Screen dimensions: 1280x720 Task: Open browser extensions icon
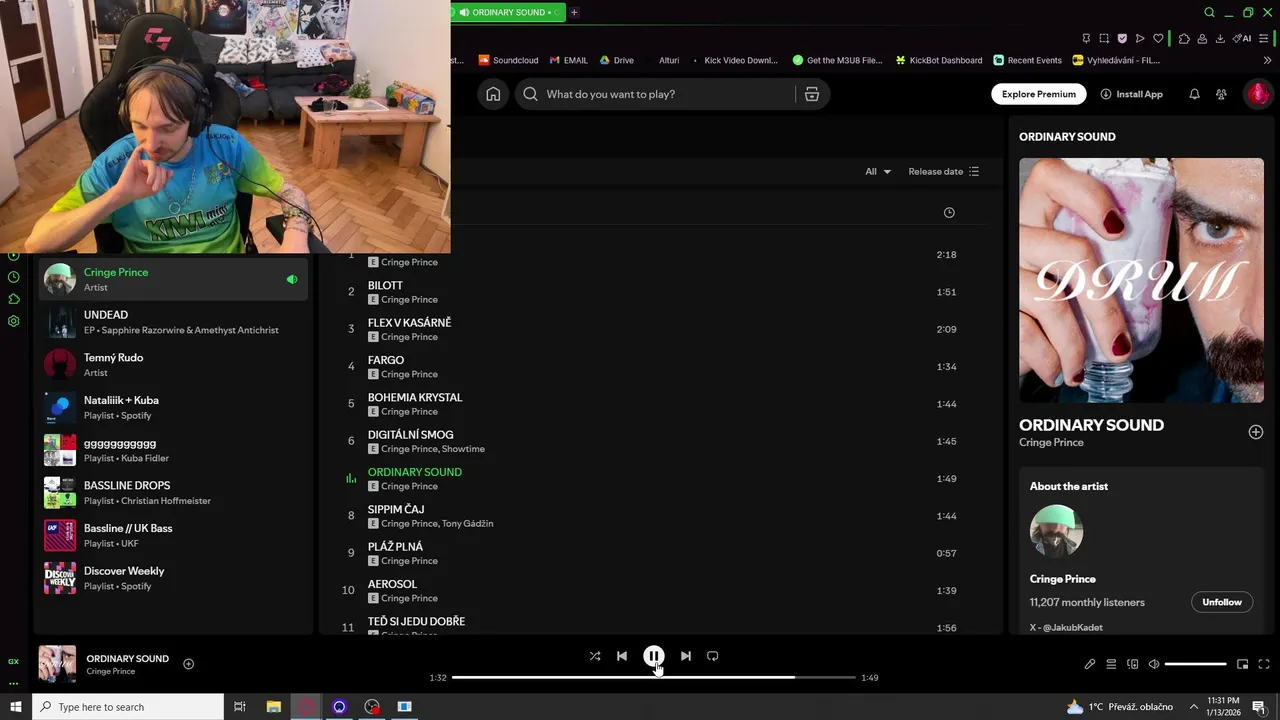(1184, 38)
